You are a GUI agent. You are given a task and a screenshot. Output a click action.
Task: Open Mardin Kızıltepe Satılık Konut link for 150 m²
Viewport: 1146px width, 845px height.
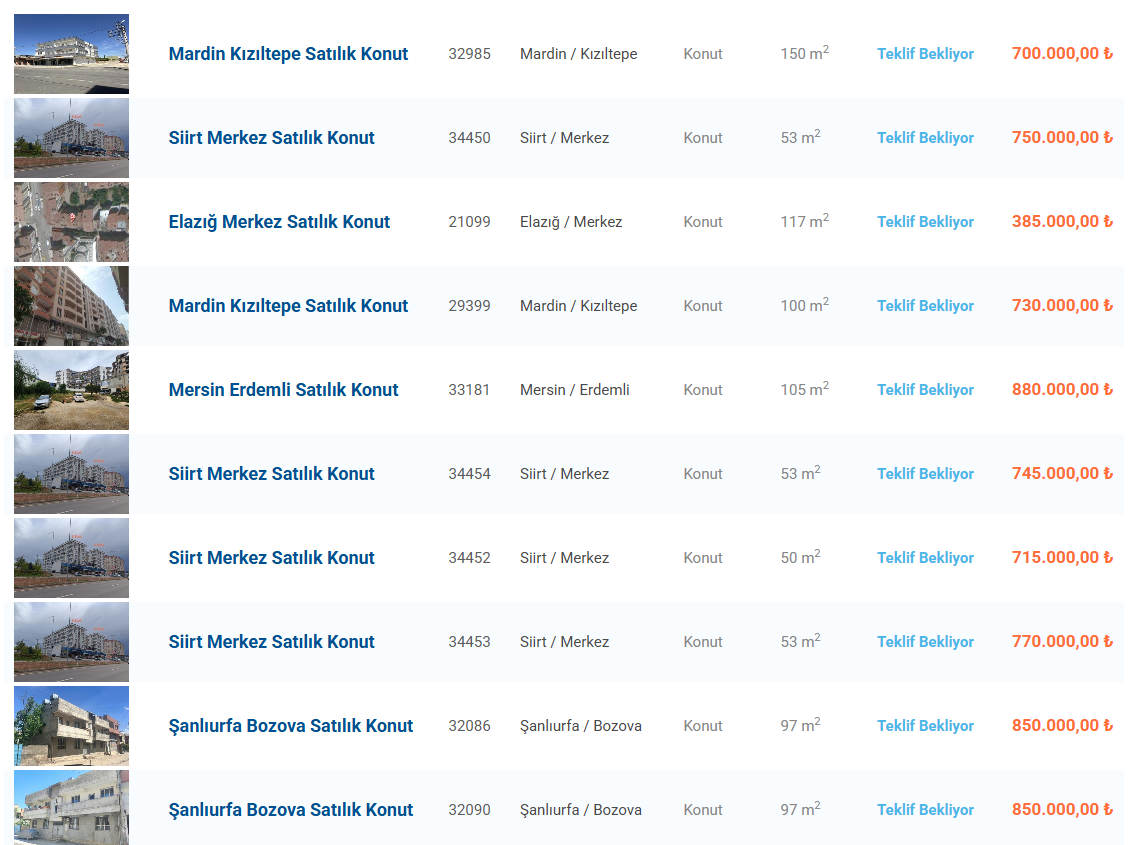tap(288, 54)
